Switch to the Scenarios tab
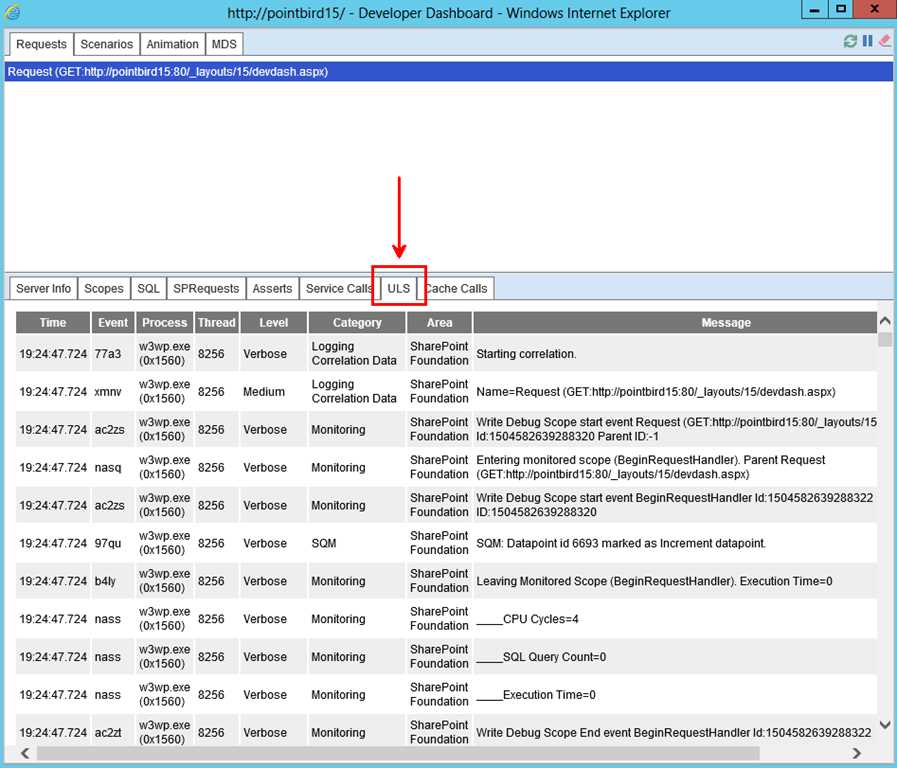897x768 pixels. click(106, 44)
